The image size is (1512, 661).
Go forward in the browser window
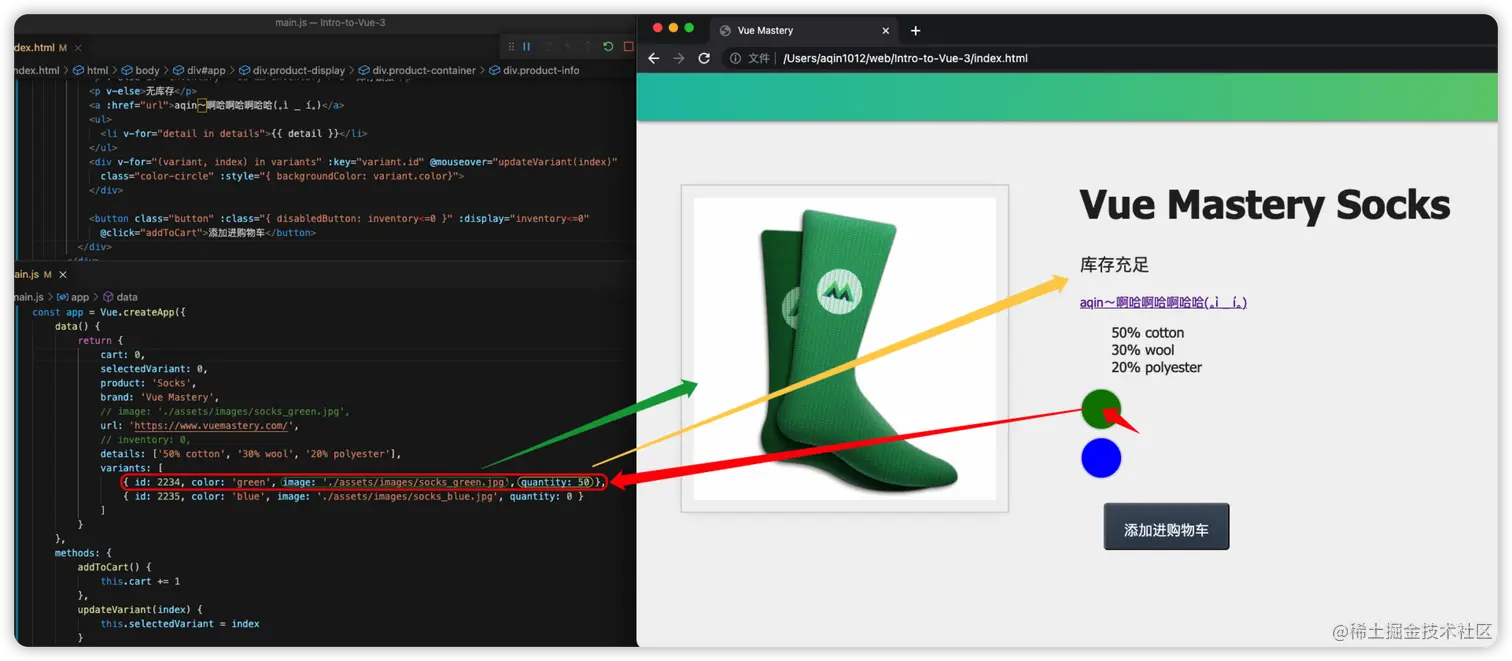(679, 58)
